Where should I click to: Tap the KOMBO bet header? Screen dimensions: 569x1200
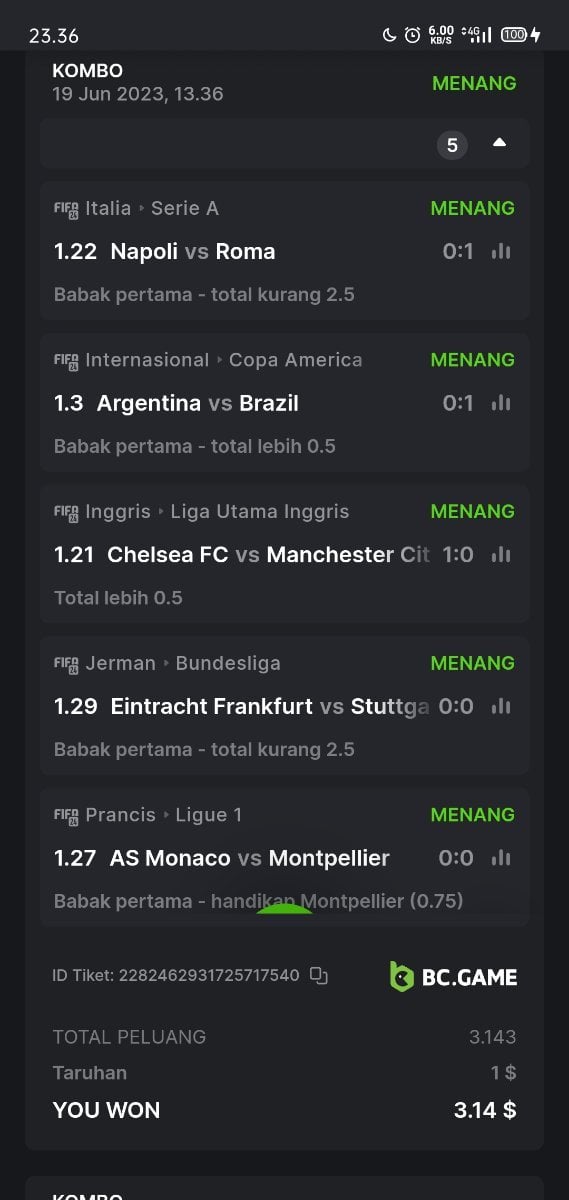[88, 71]
